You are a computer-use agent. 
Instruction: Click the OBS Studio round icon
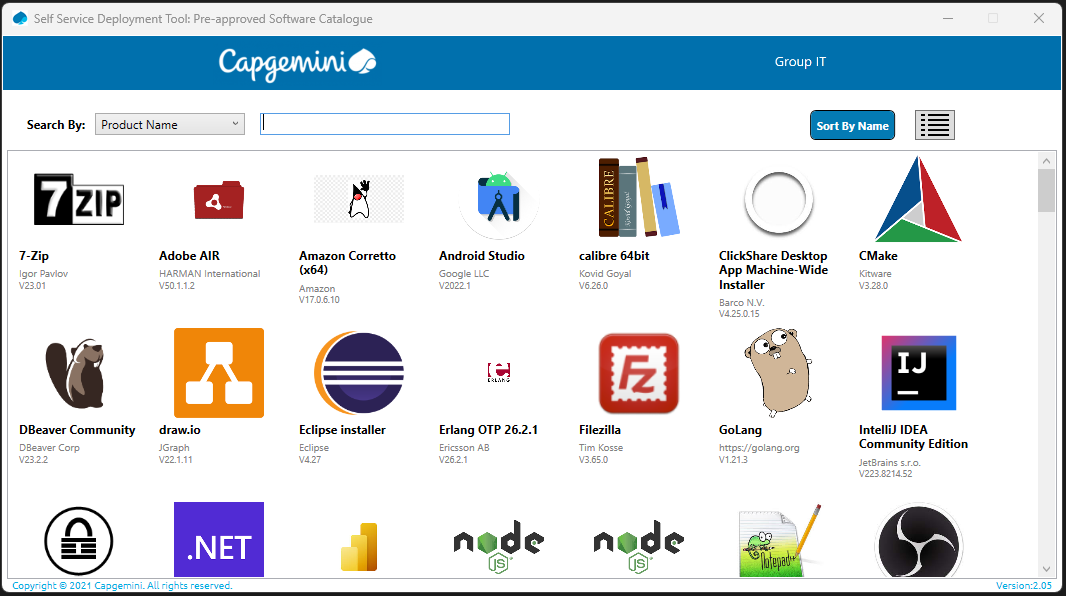[918, 541]
